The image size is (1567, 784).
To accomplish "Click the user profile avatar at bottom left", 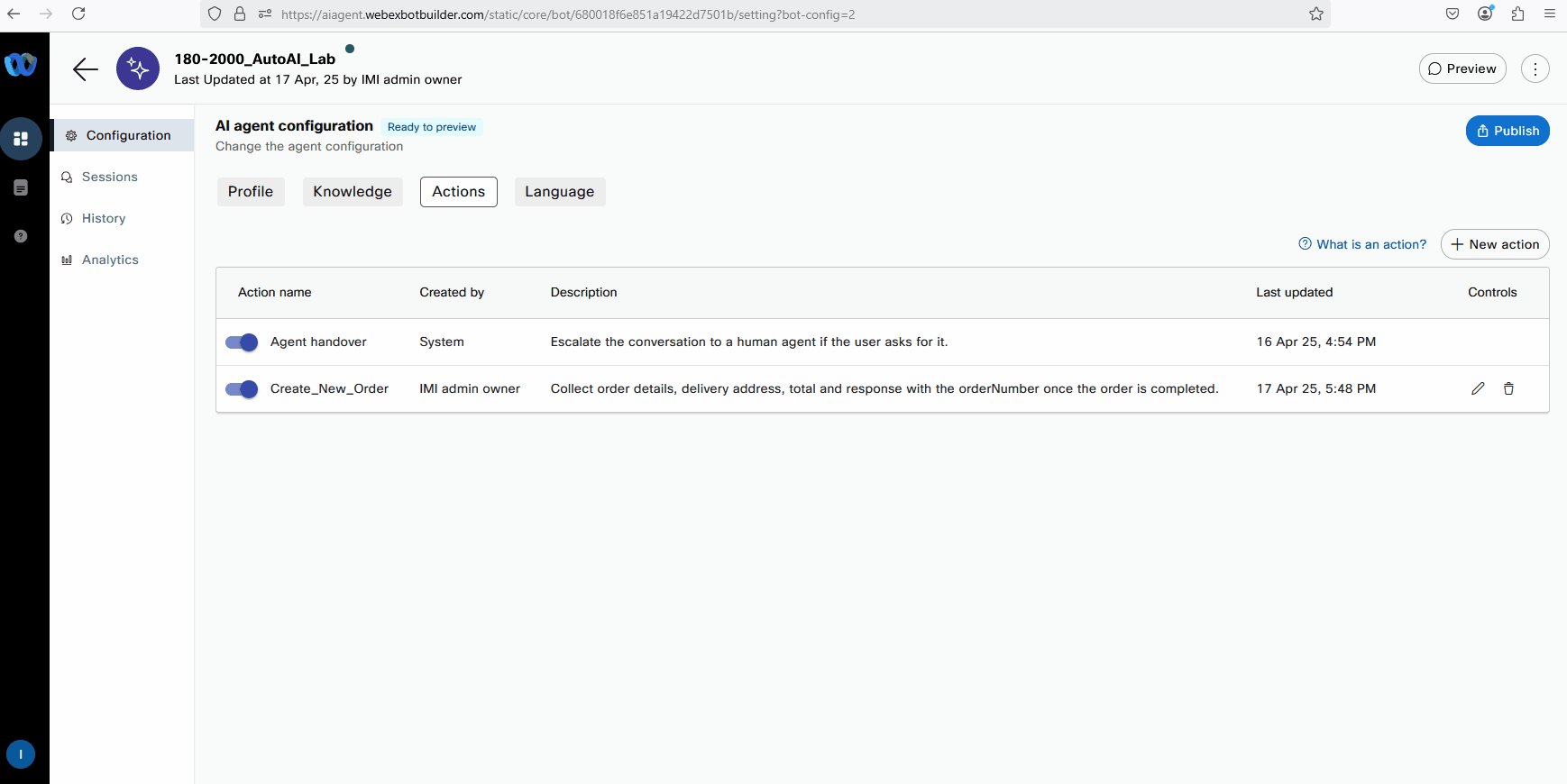I will 21,754.
